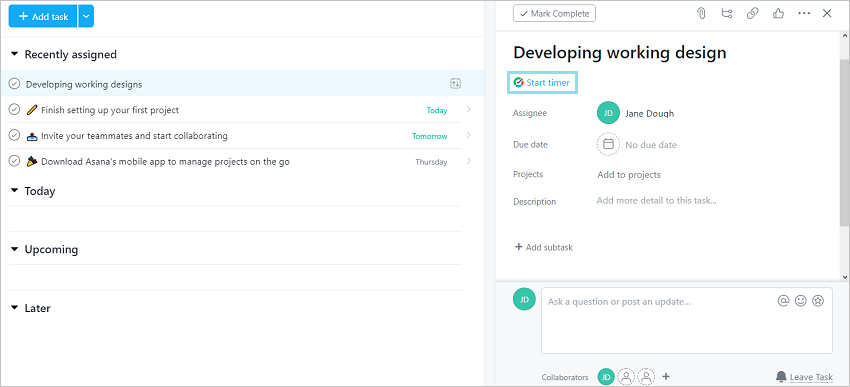This screenshot has width=850, height=387.
Task: Add a collaborator with the plus icon
Action: pyautogui.click(x=666, y=377)
